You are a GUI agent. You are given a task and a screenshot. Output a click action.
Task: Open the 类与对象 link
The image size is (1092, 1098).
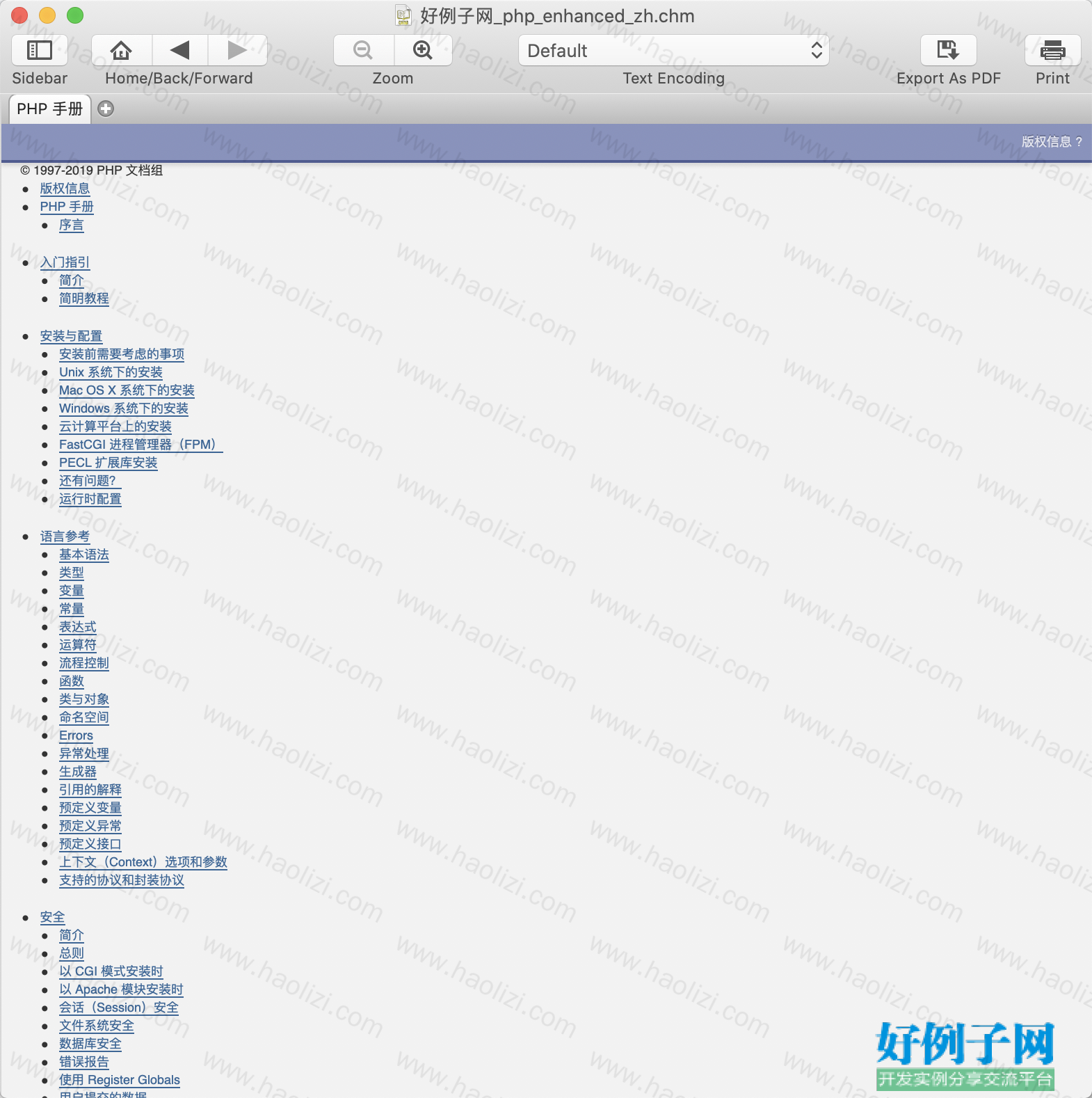click(x=84, y=699)
